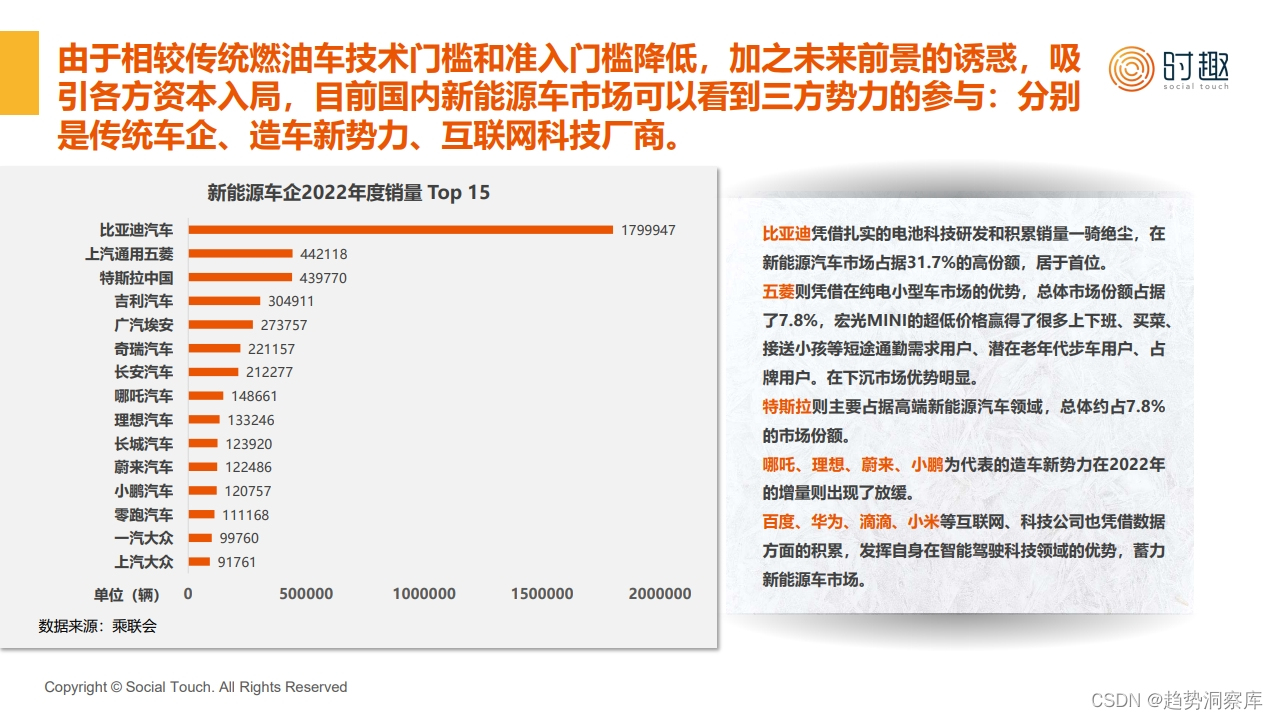This screenshot has width=1278, height=719.
Task: Click the value 304911
Action: pyautogui.click(x=290, y=301)
